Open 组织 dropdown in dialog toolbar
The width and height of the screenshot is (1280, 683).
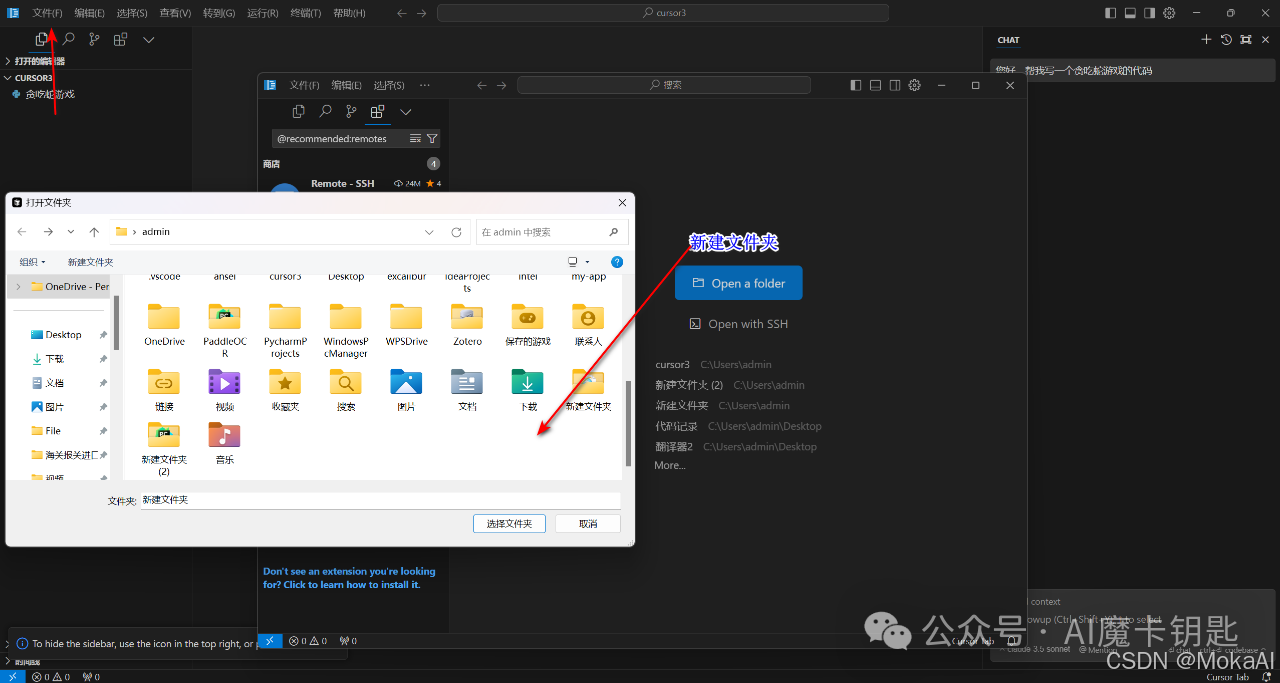click(32, 262)
